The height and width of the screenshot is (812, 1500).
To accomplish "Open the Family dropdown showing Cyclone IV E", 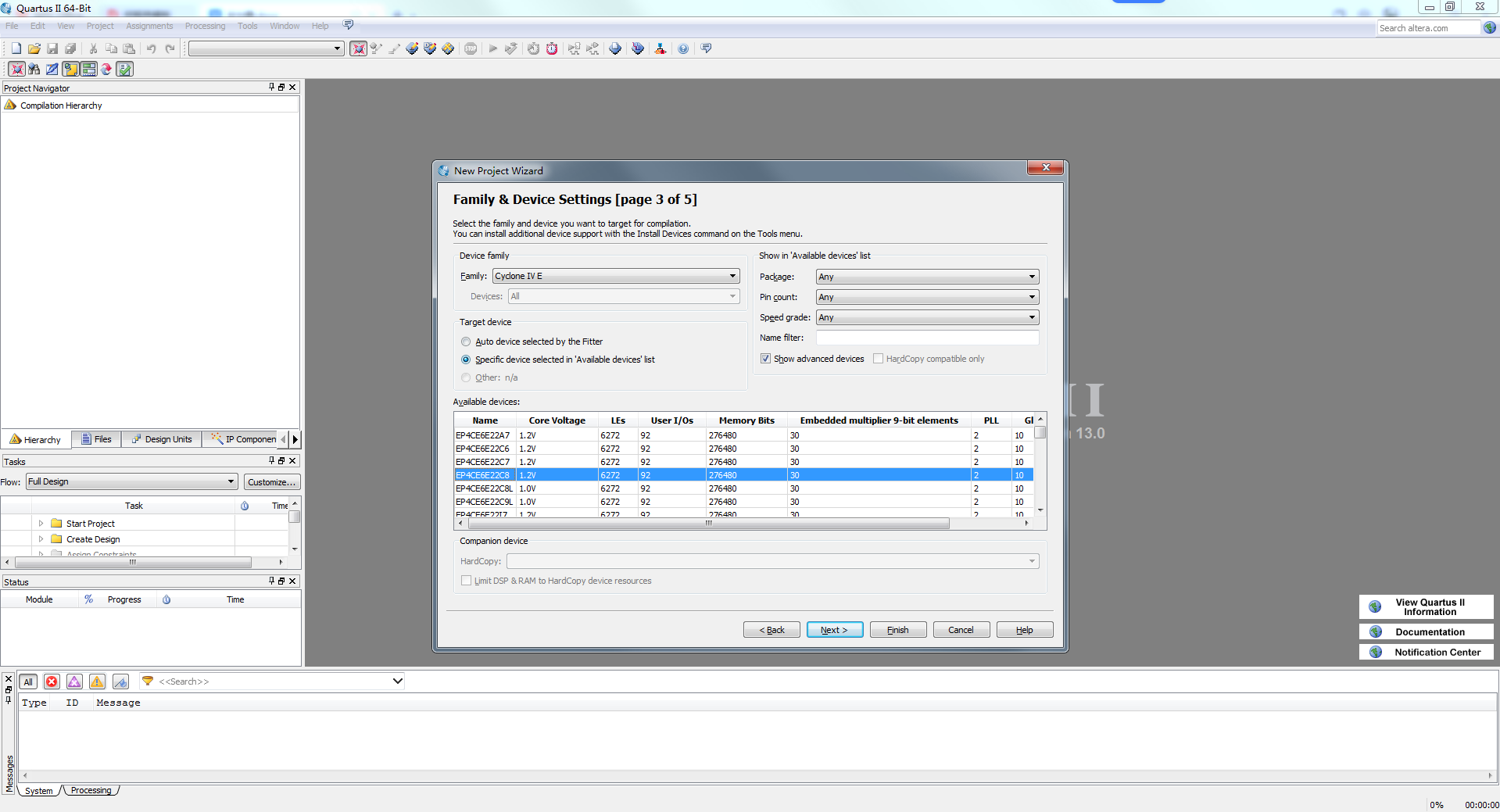I will (x=616, y=276).
